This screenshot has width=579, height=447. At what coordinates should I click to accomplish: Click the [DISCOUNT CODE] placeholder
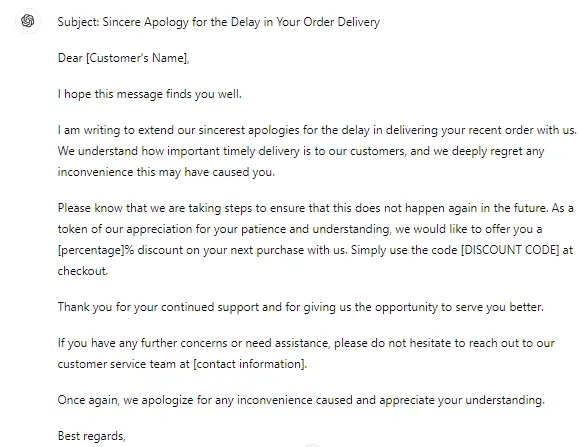(x=510, y=250)
